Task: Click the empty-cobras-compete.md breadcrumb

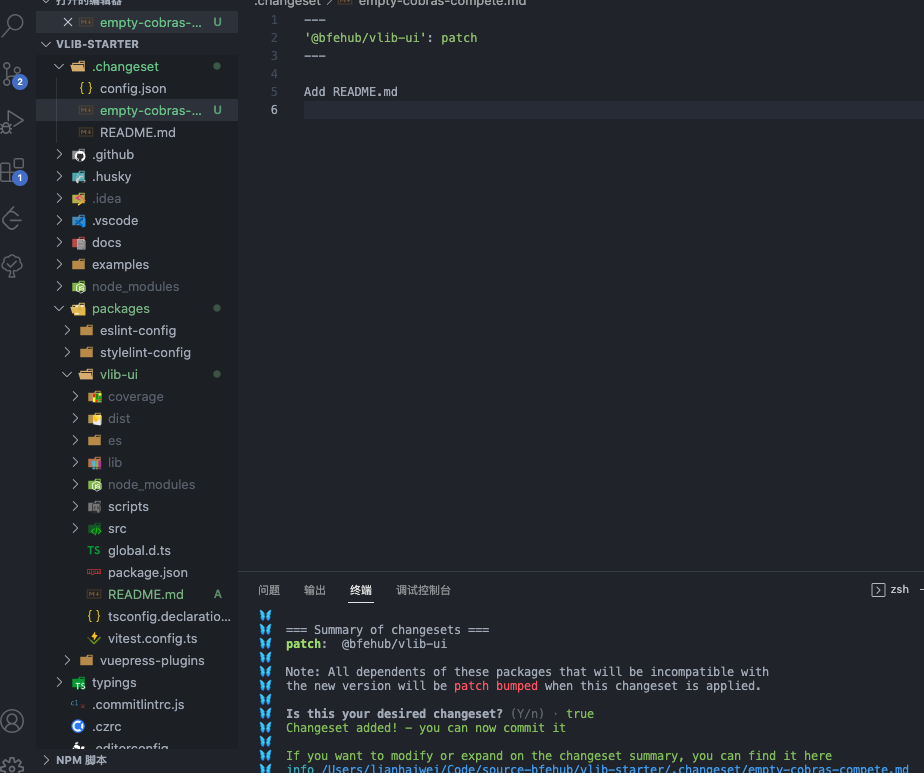Action: (443, 3)
